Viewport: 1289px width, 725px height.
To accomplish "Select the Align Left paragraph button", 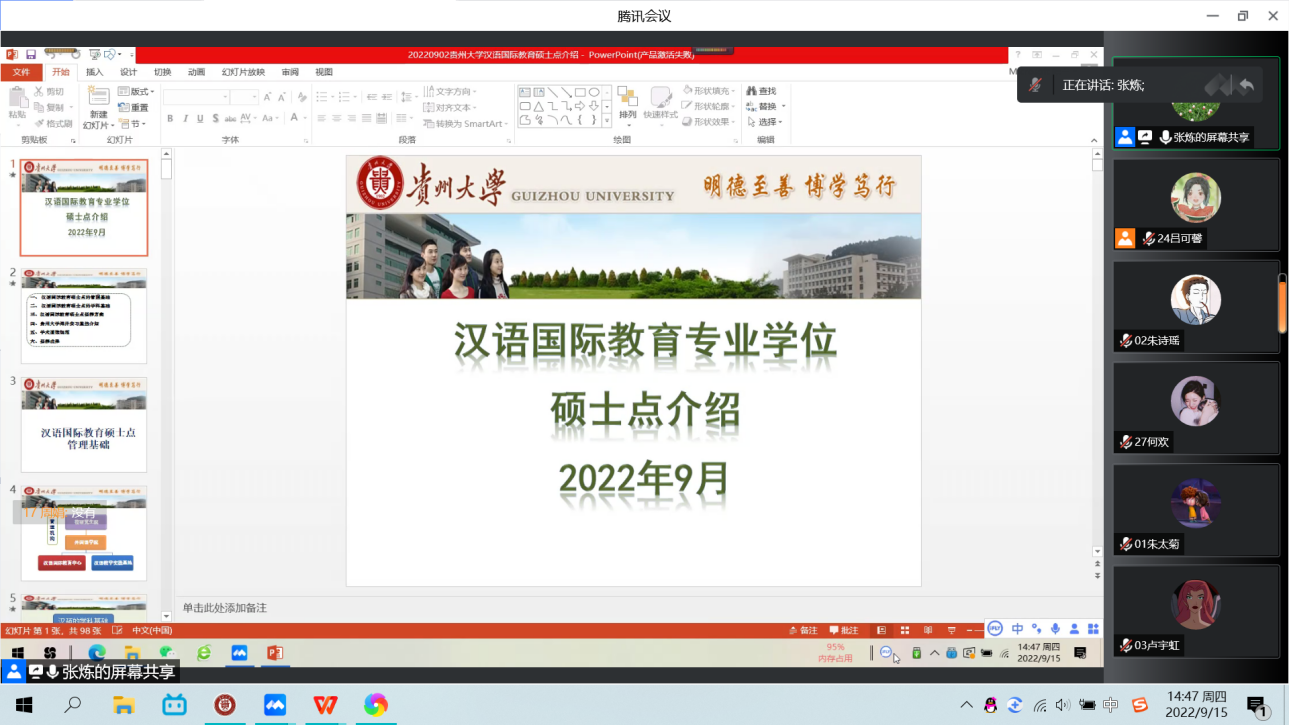I will [x=321, y=118].
